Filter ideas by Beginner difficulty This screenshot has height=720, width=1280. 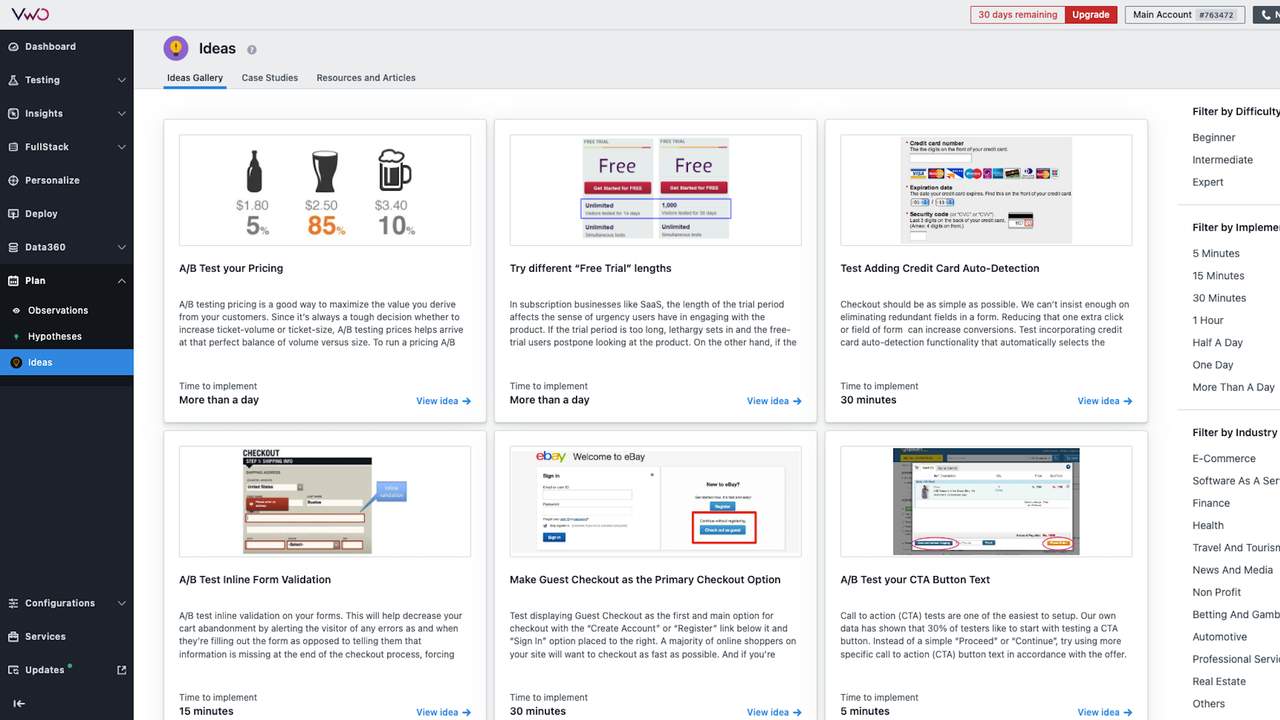click(x=1214, y=138)
